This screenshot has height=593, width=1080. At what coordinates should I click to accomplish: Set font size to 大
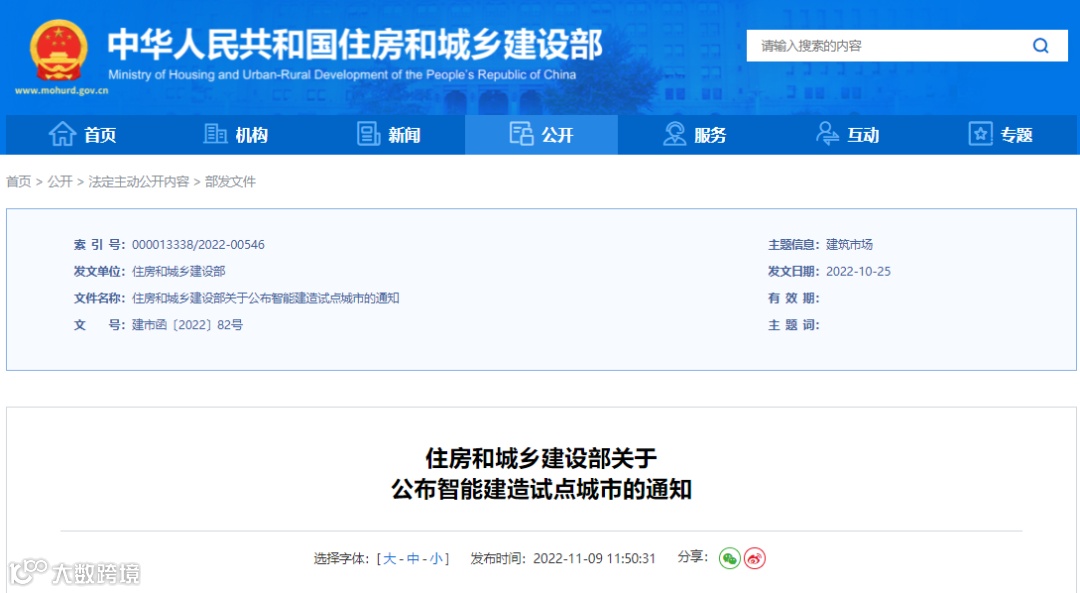[389, 559]
